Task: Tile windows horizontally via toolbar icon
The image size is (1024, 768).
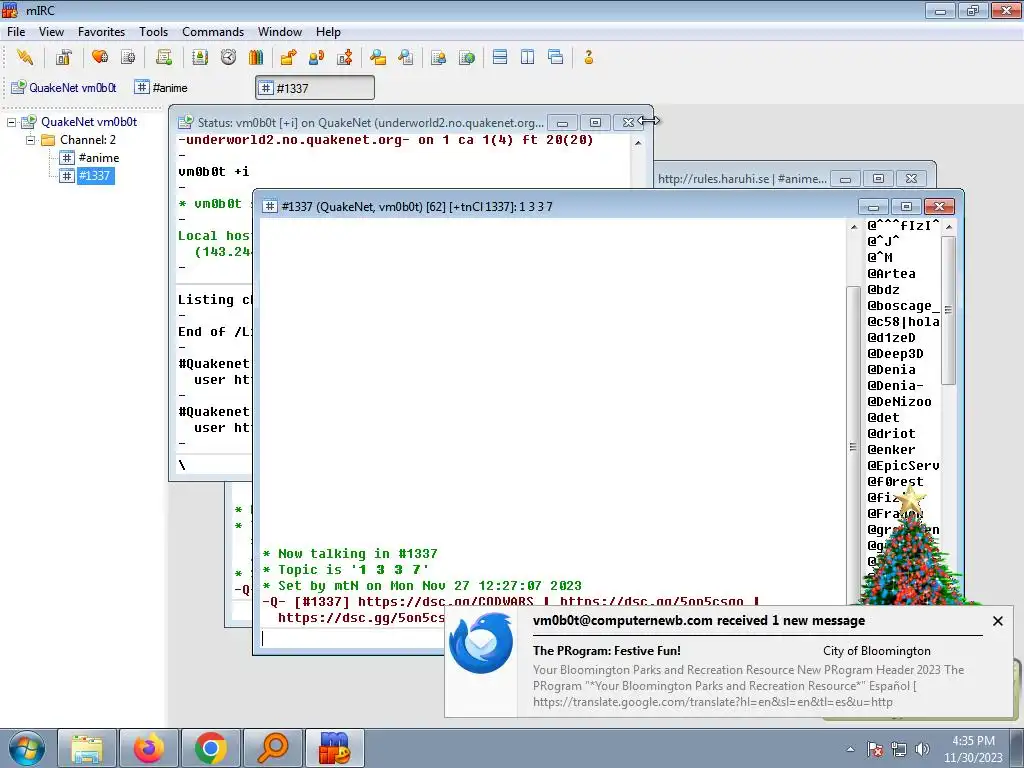Action: tap(500, 57)
